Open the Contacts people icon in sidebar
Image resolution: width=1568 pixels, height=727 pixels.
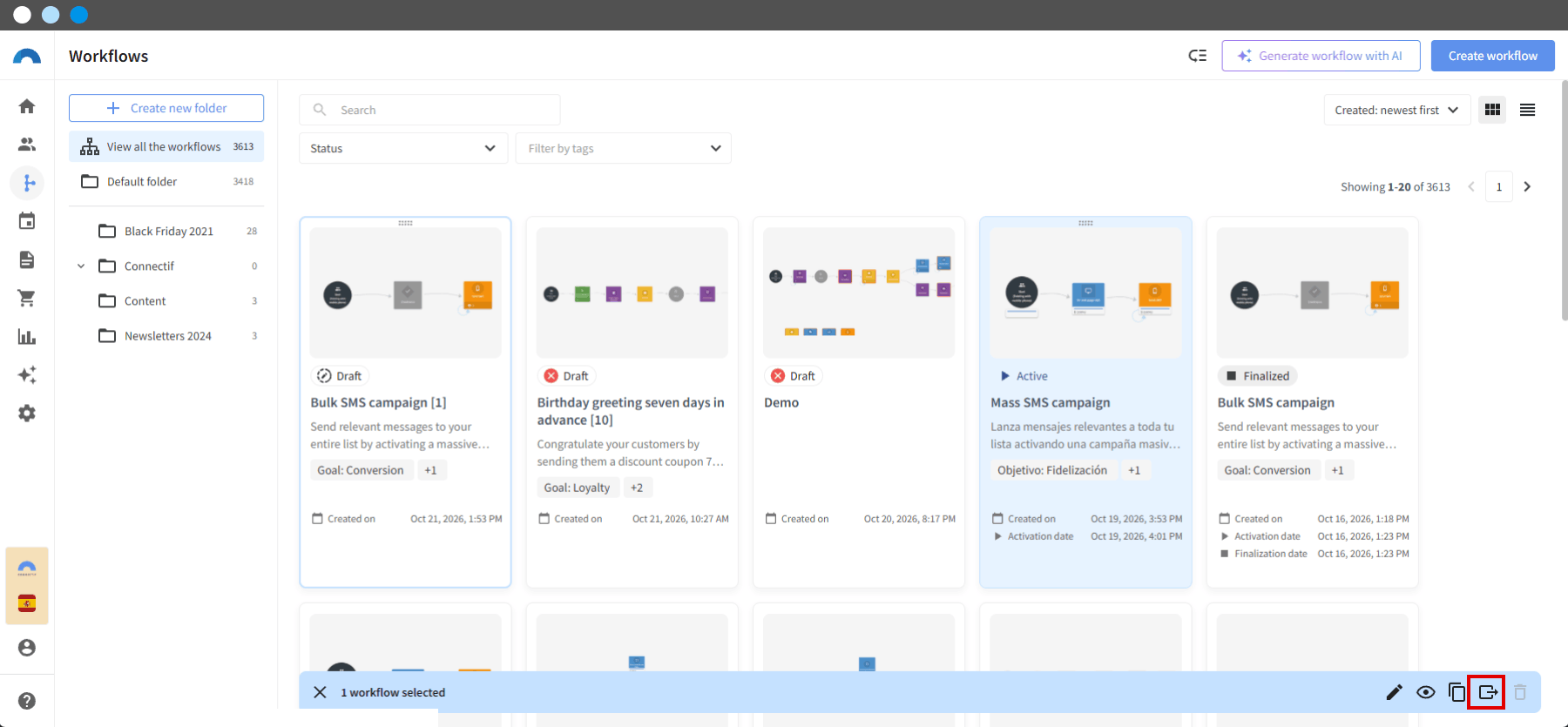pos(27,145)
